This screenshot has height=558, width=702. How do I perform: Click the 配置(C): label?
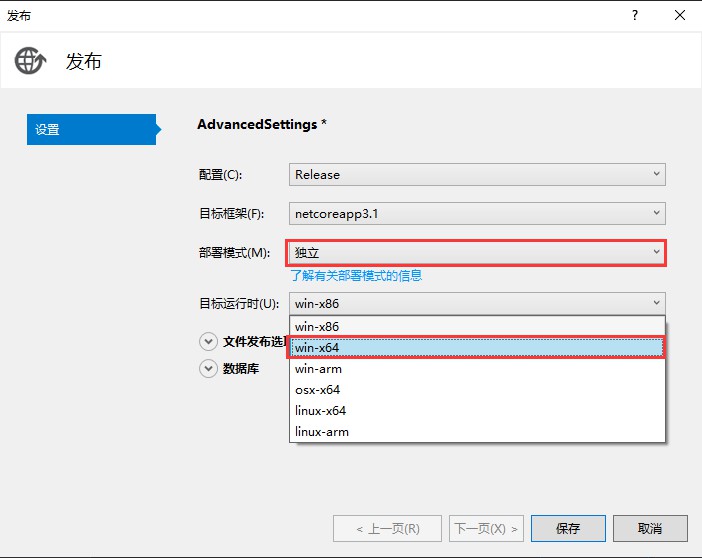coord(220,175)
